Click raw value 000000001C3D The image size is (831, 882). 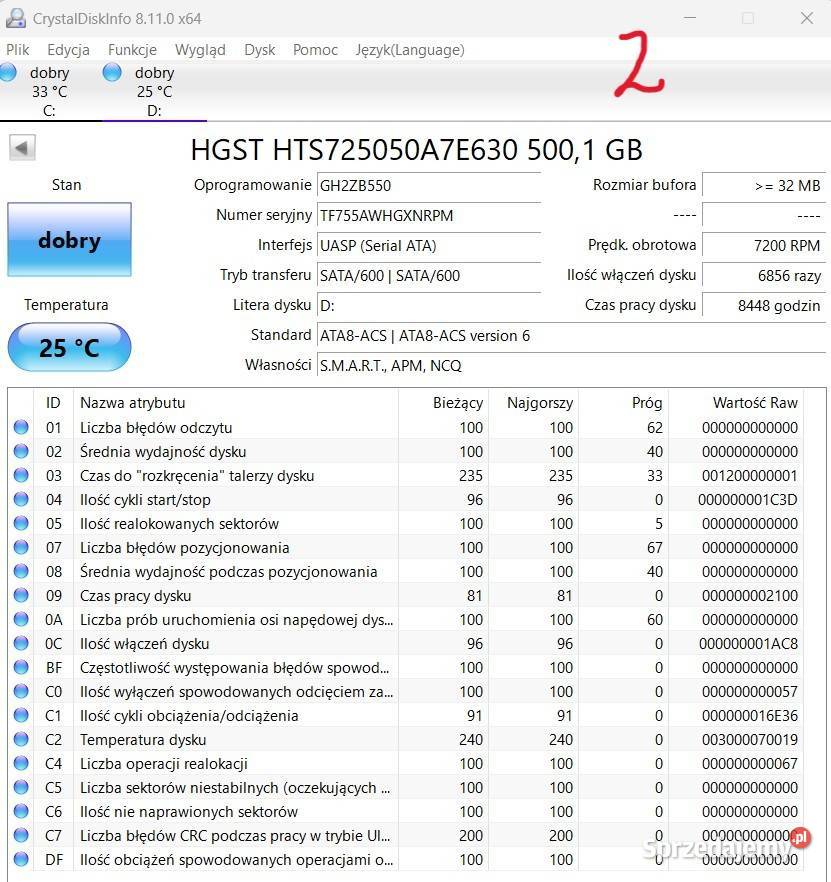point(748,500)
